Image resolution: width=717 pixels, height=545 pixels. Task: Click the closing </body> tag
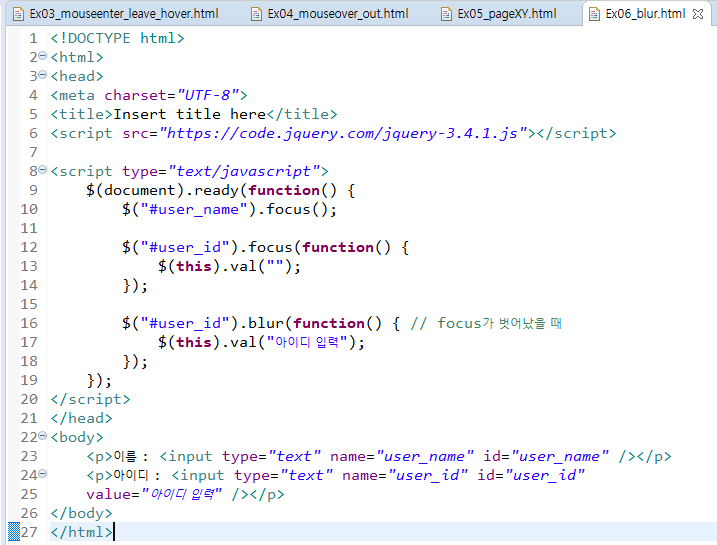click(x=81, y=513)
